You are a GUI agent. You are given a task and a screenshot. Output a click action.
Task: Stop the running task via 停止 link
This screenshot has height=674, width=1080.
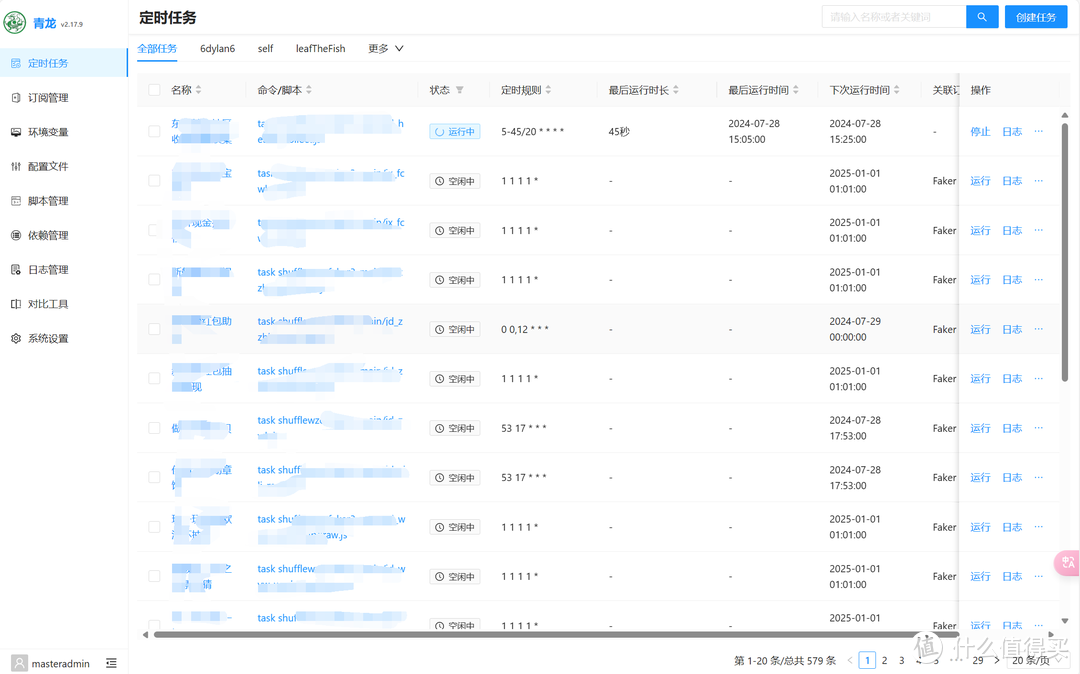[x=980, y=131]
